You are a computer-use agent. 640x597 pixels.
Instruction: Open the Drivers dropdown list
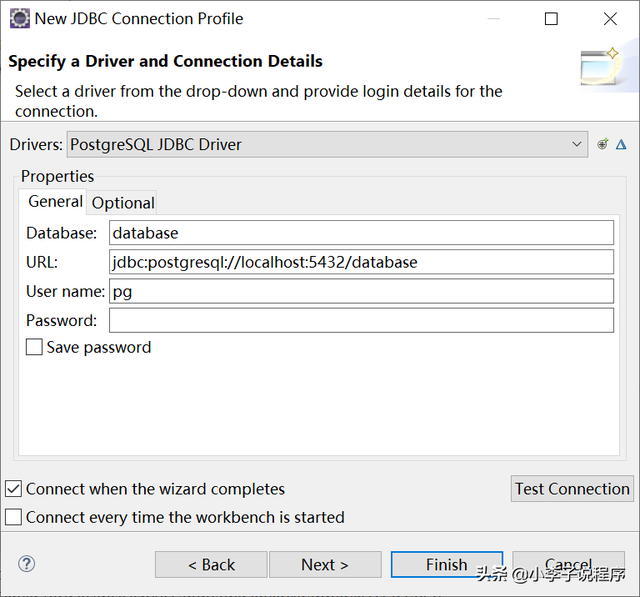pos(327,144)
